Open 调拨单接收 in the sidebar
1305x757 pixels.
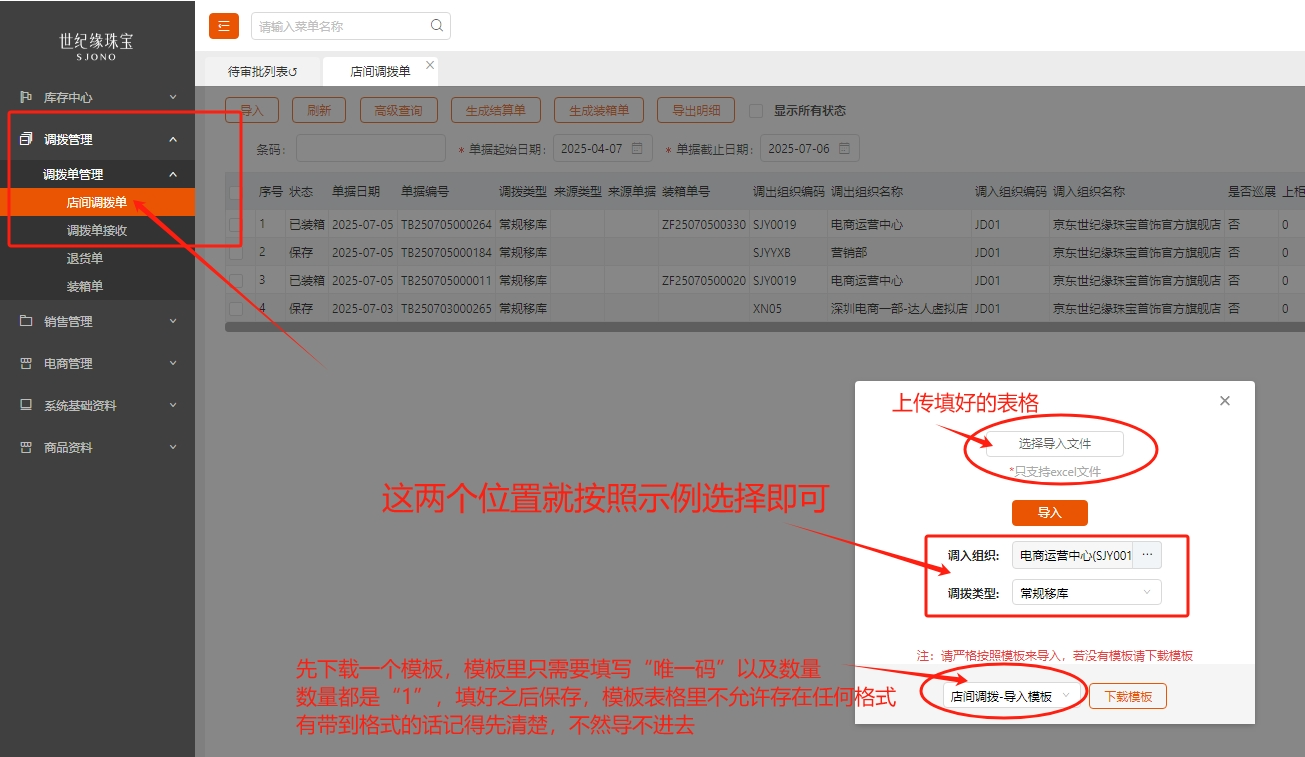97,230
